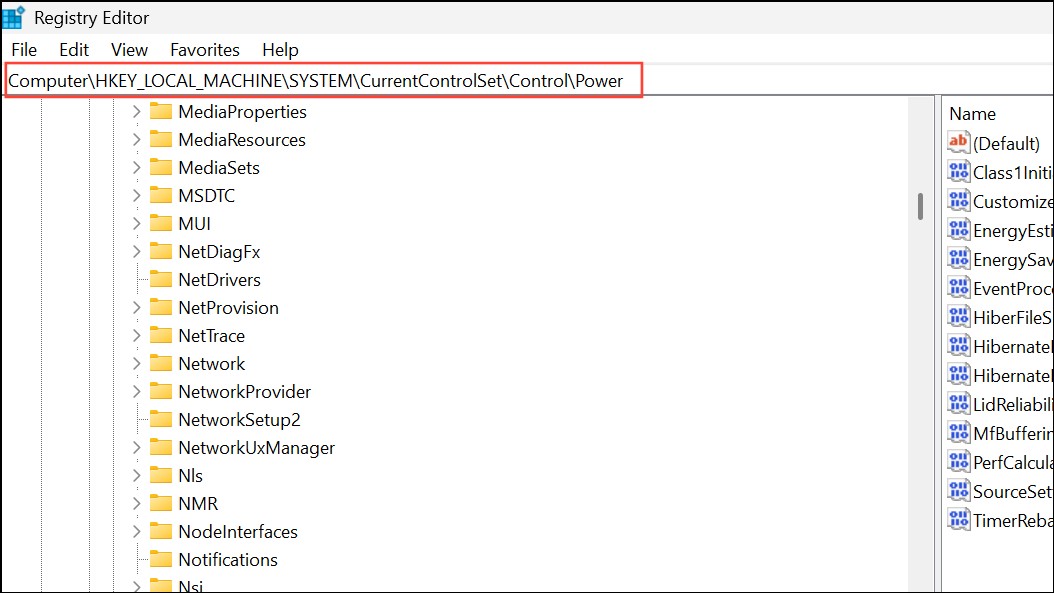
Task: Select the MUI folder icon
Action: 161,223
